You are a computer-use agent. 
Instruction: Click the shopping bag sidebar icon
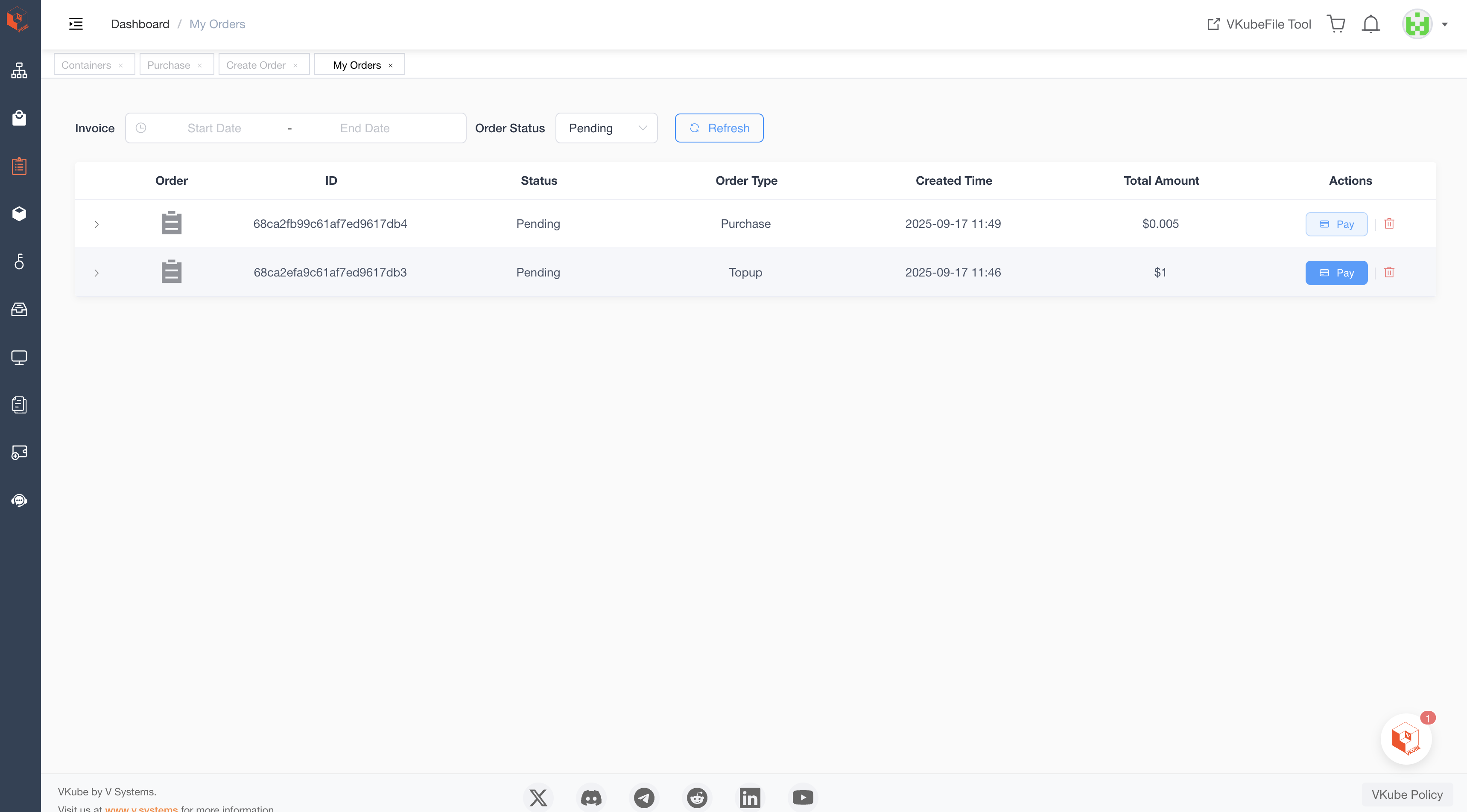point(19,118)
